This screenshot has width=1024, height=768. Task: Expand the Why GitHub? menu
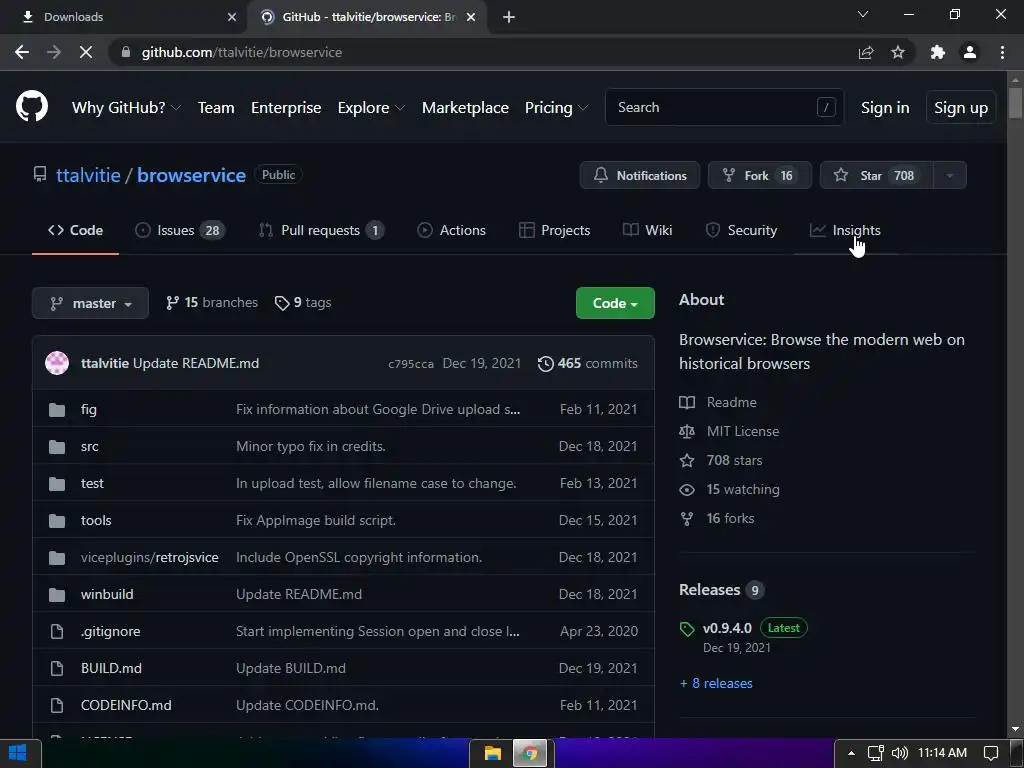point(126,108)
